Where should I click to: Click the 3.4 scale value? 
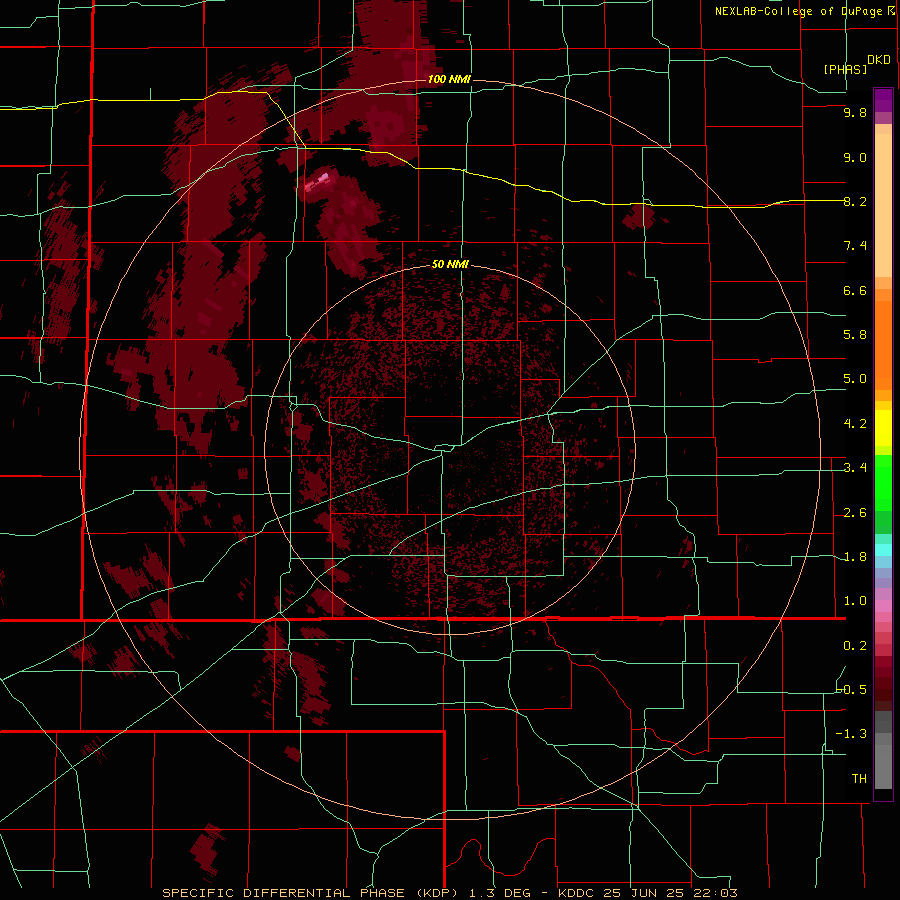pyautogui.click(x=855, y=468)
